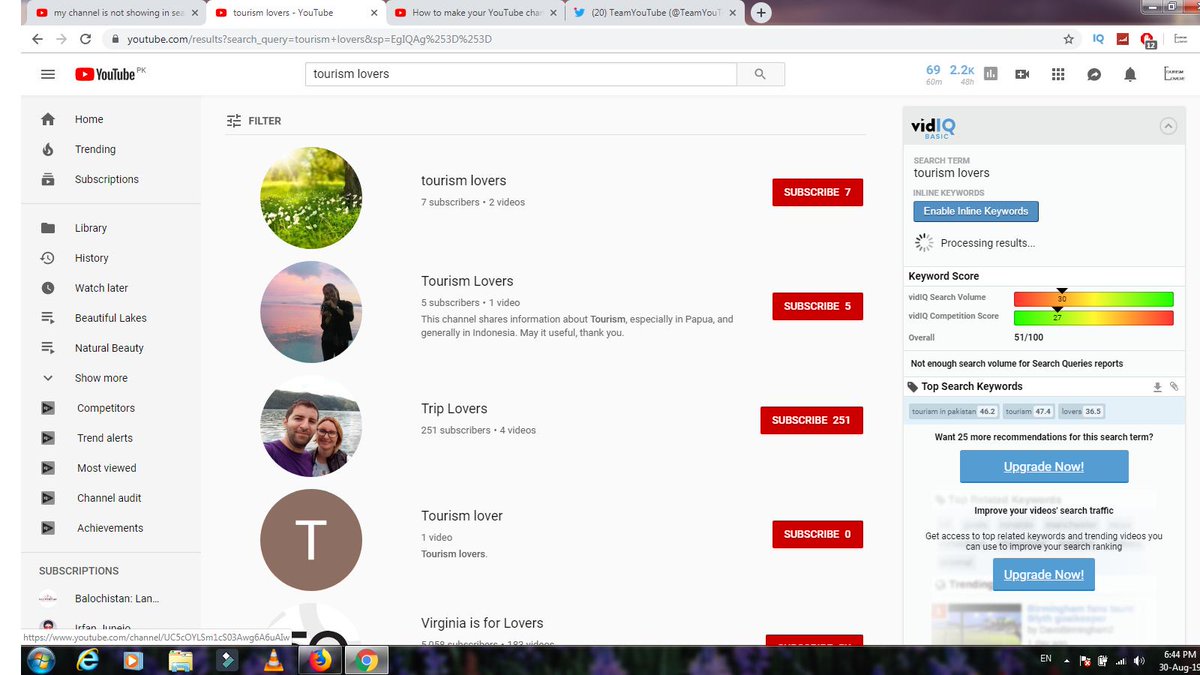Open the messages share bubble icon
This screenshot has width=1200, height=675.
(1094, 74)
